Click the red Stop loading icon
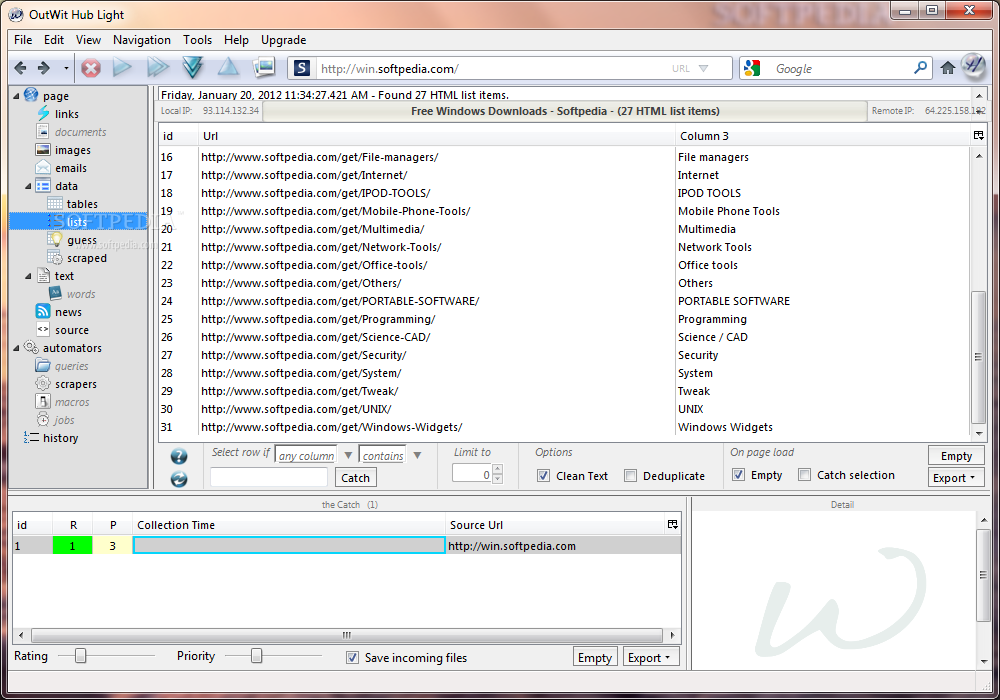The image size is (1000, 700). pyautogui.click(x=91, y=68)
